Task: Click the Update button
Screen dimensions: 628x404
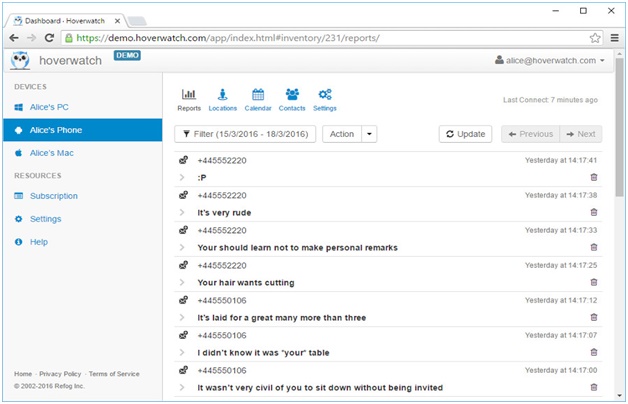Action: (465, 134)
